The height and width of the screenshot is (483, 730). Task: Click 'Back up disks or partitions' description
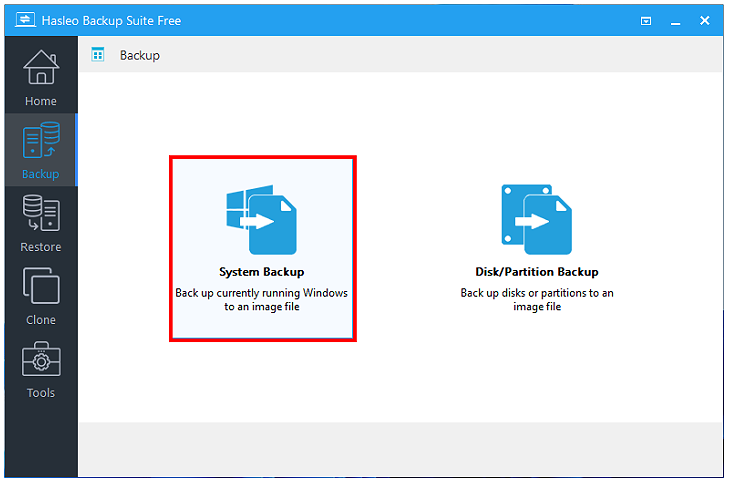pos(537,299)
